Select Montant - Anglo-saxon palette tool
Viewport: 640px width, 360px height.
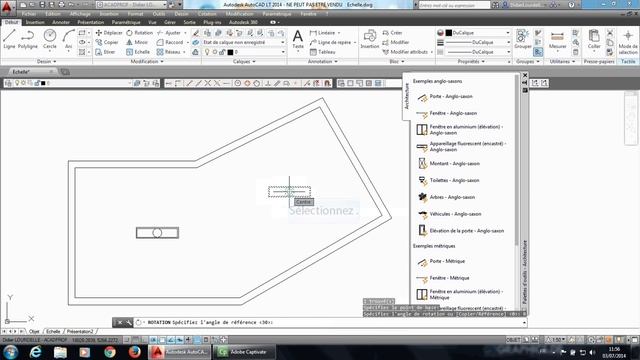pos(448,164)
